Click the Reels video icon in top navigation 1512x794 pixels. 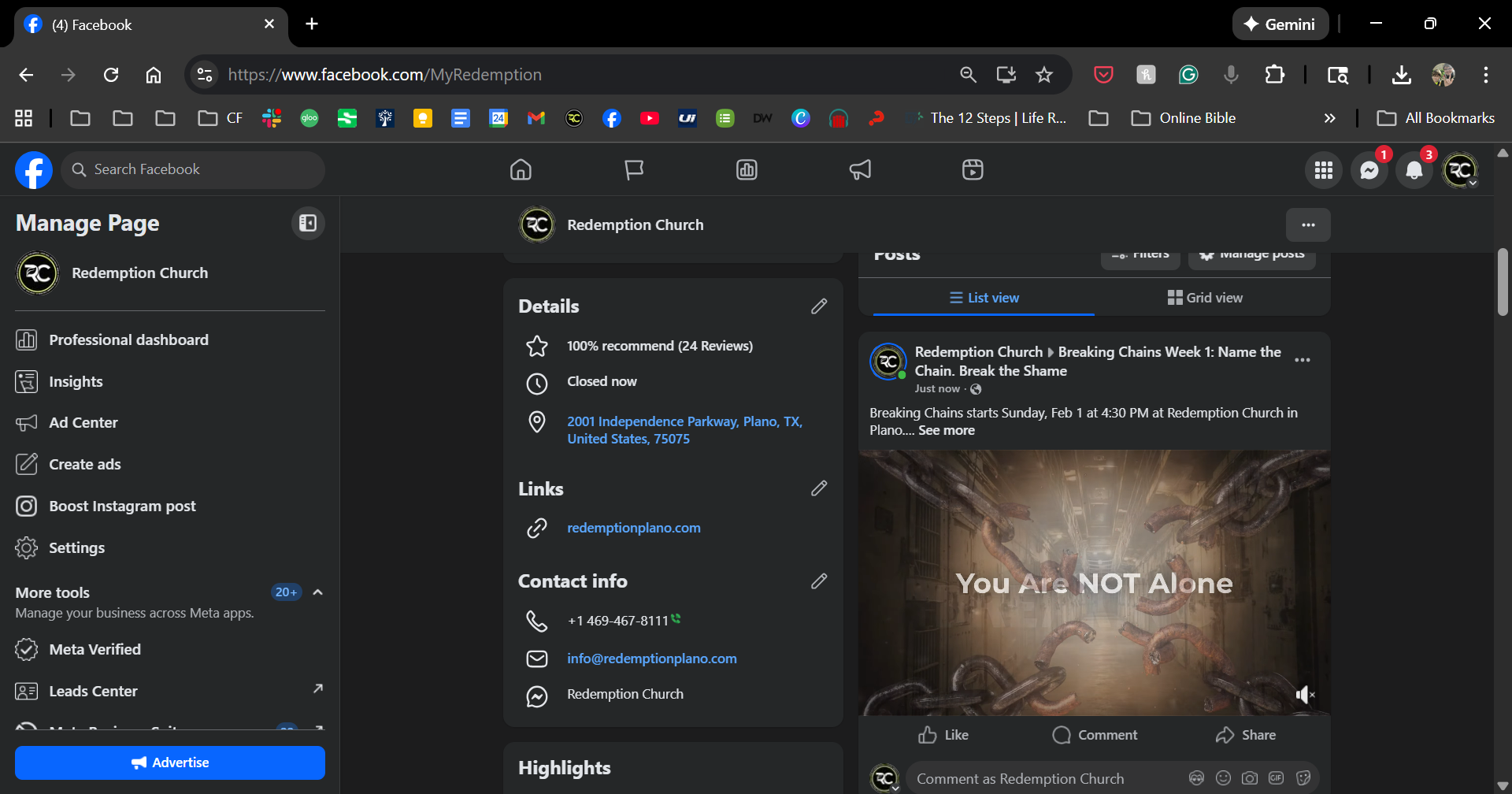pyautogui.click(x=973, y=169)
